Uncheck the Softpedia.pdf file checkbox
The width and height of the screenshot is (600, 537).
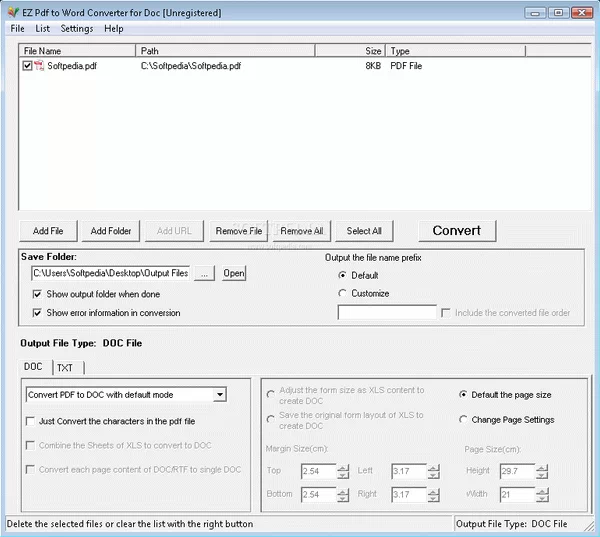27,66
